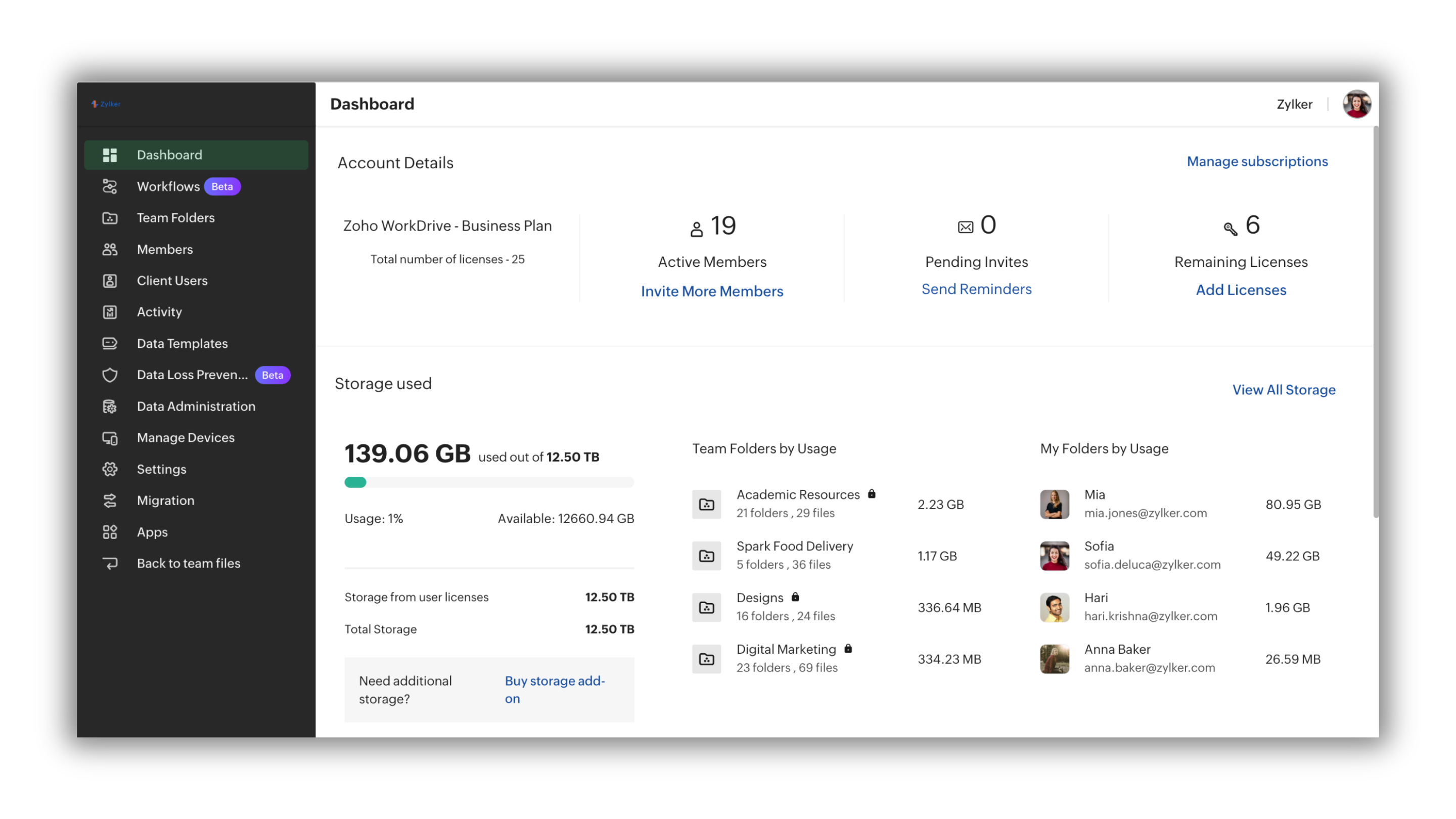Open the Apps section
The image size is (1456, 819).
(152, 531)
